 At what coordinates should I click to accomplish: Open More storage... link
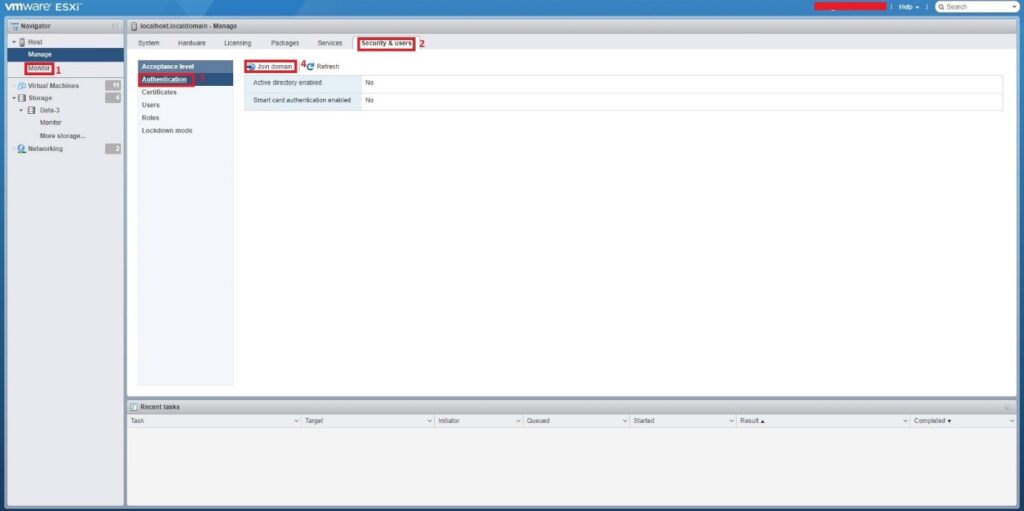(x=62, y=135)
